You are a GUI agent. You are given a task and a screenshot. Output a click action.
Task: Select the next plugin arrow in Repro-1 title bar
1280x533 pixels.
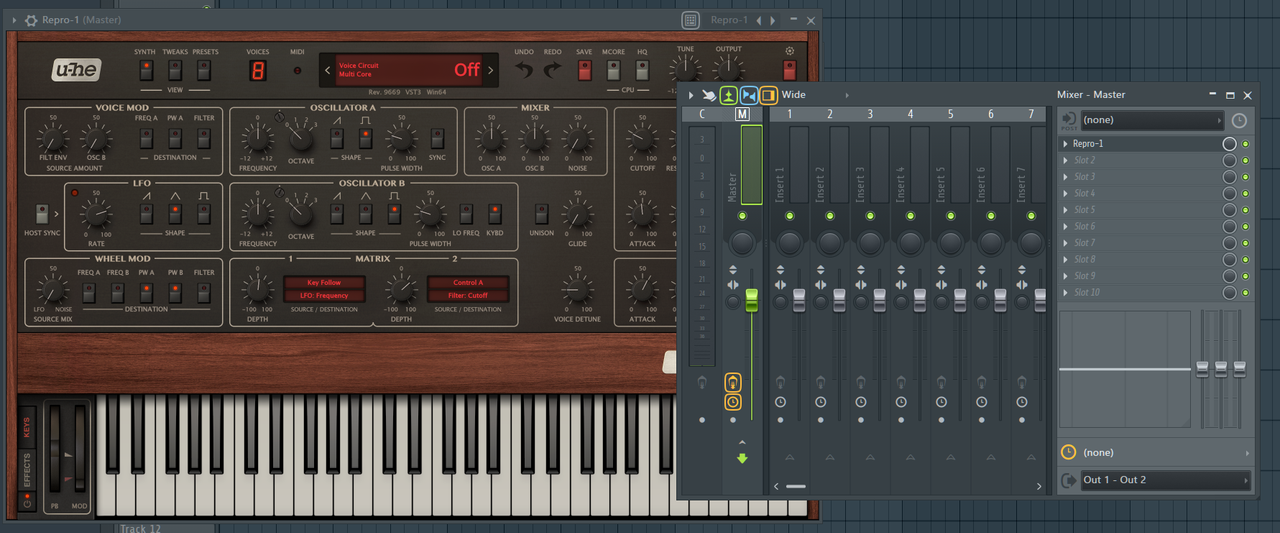click(771, 20)
